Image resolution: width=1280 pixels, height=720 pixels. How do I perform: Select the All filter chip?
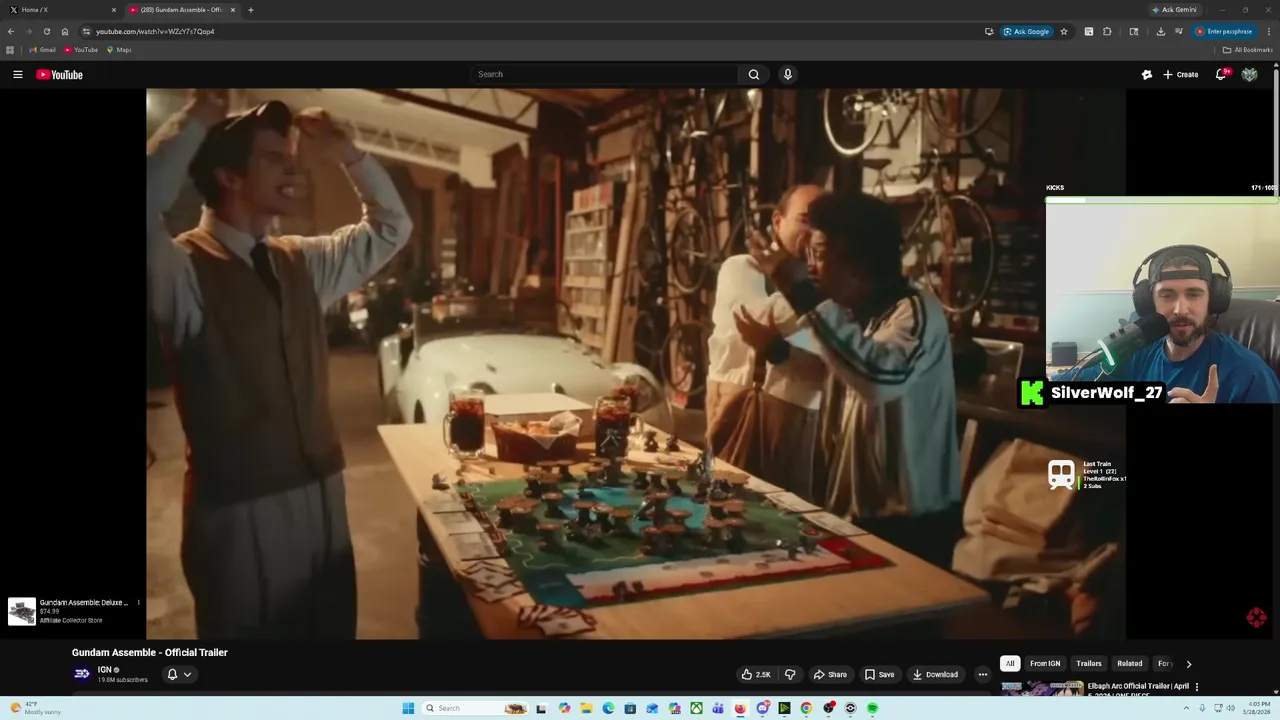[x=1010, y=664]
